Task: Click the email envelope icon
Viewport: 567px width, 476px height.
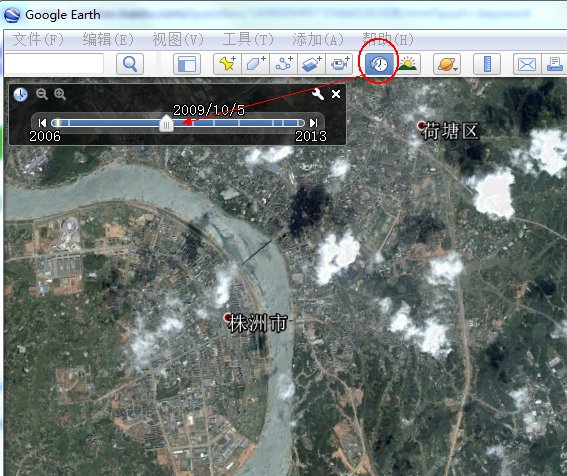Action: coord(527,64)
